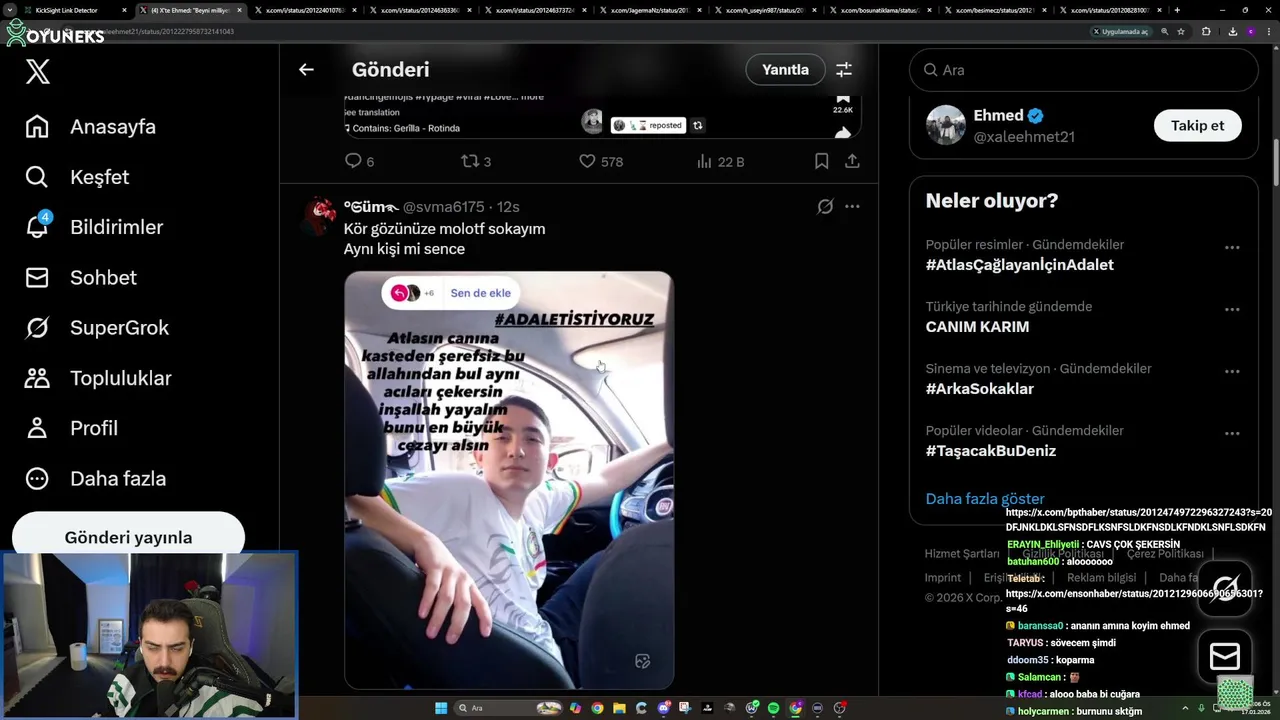
Task: Open #AtlasÇağlayanİçinAdalet trend
Action: click(x=1019, y=265)
